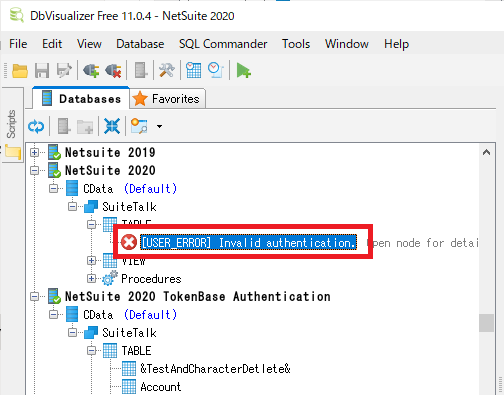Click the Create database connection server icon
The width and height of the screenshot is (504, 395).
click(x=141, y=71)
